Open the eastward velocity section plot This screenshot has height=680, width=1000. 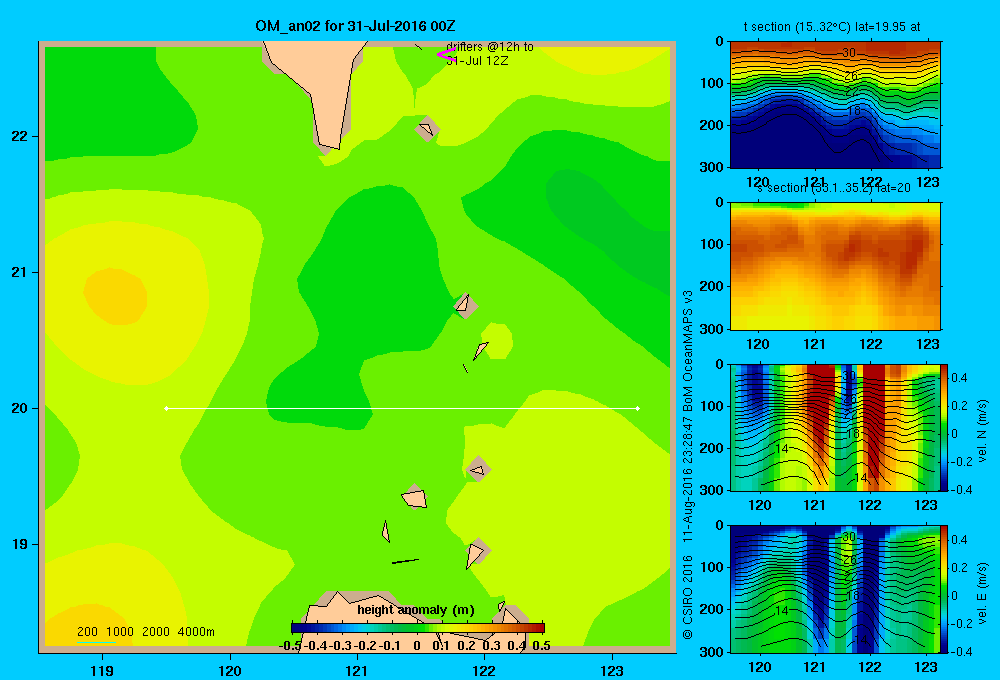835,589
